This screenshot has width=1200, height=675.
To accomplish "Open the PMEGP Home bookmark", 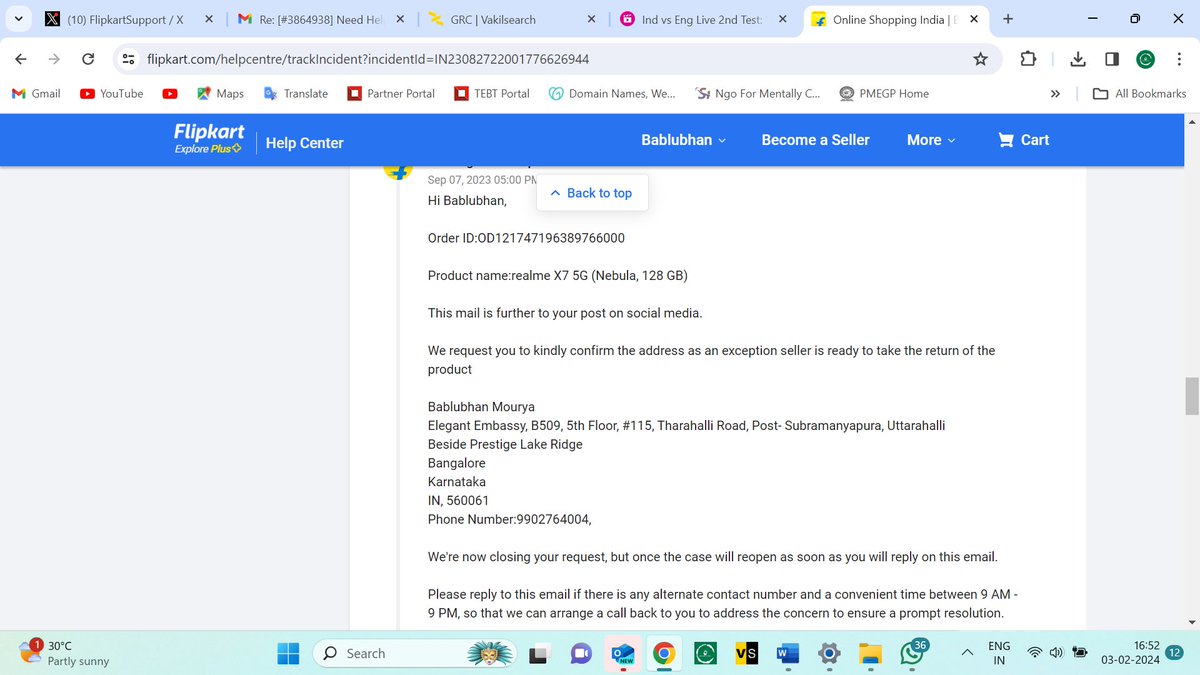I will click(x=884, y=93).
